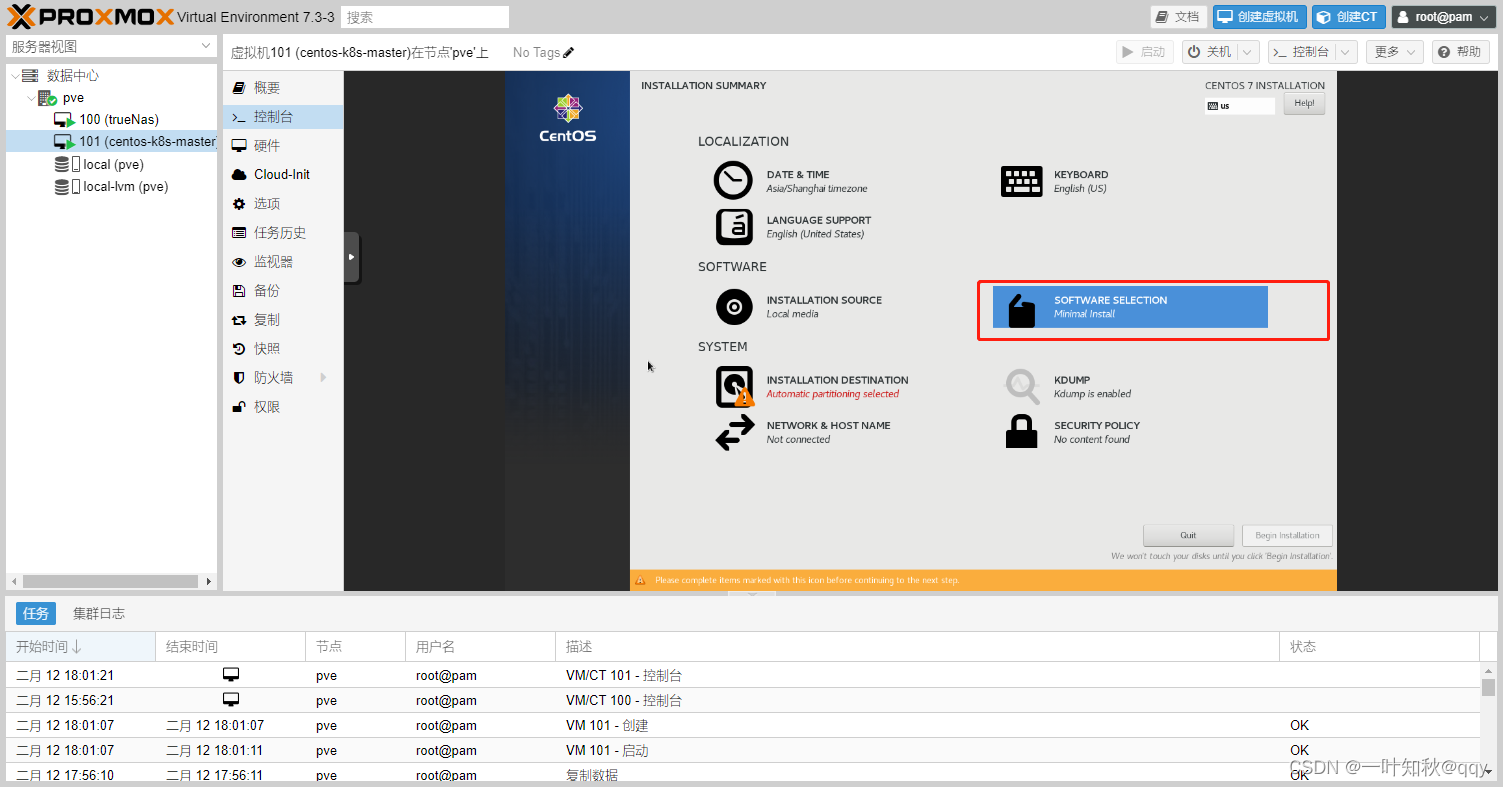Screen dimensions: 1503x787
Task: Open the 控制台 console toolbar button
Action: 1301,52
